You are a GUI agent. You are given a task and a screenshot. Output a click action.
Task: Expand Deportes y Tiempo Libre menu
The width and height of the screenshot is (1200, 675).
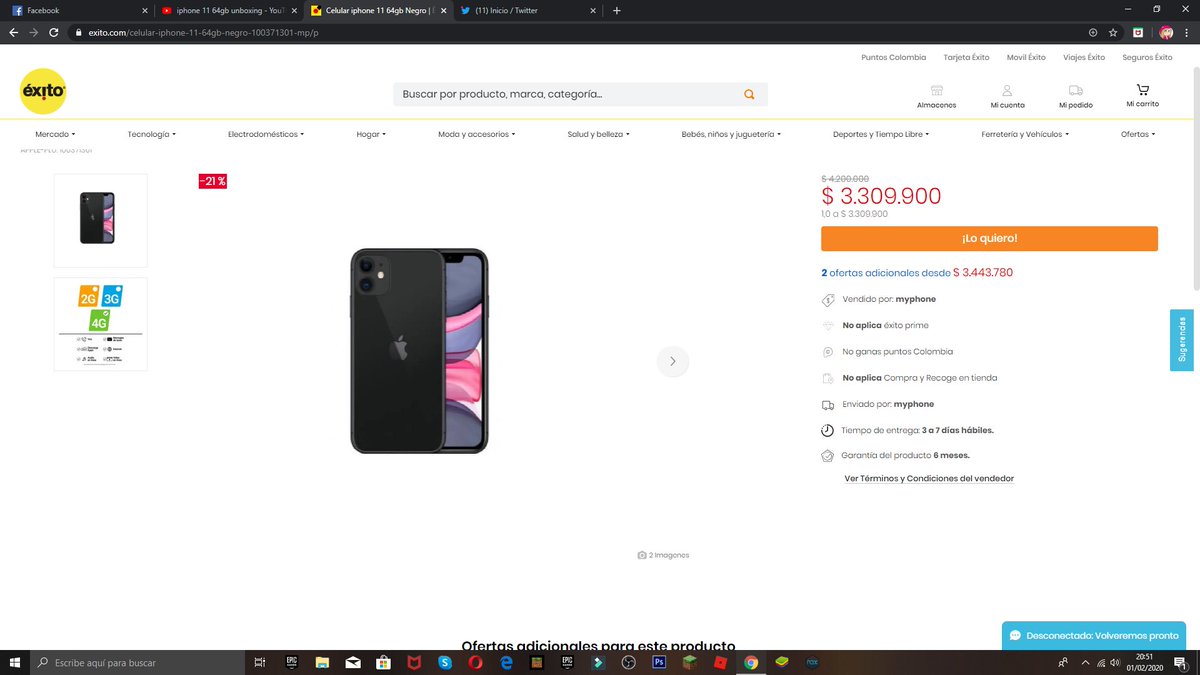tap(881, 134)
